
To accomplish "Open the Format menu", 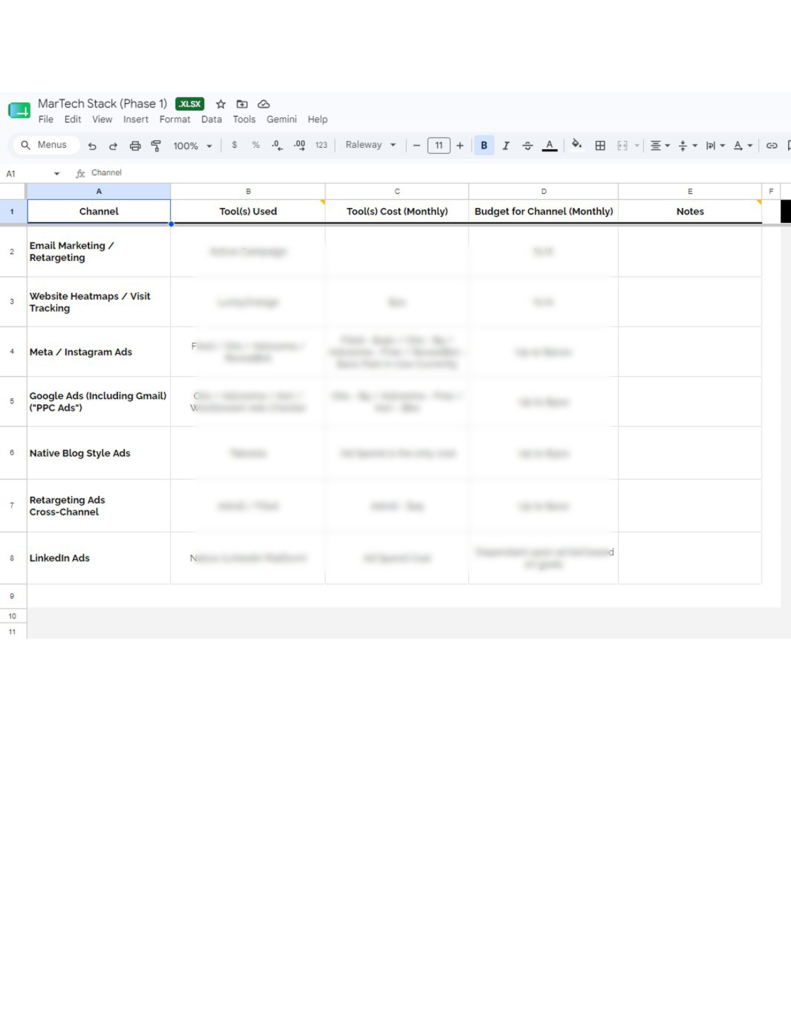I will pos(174,120).
